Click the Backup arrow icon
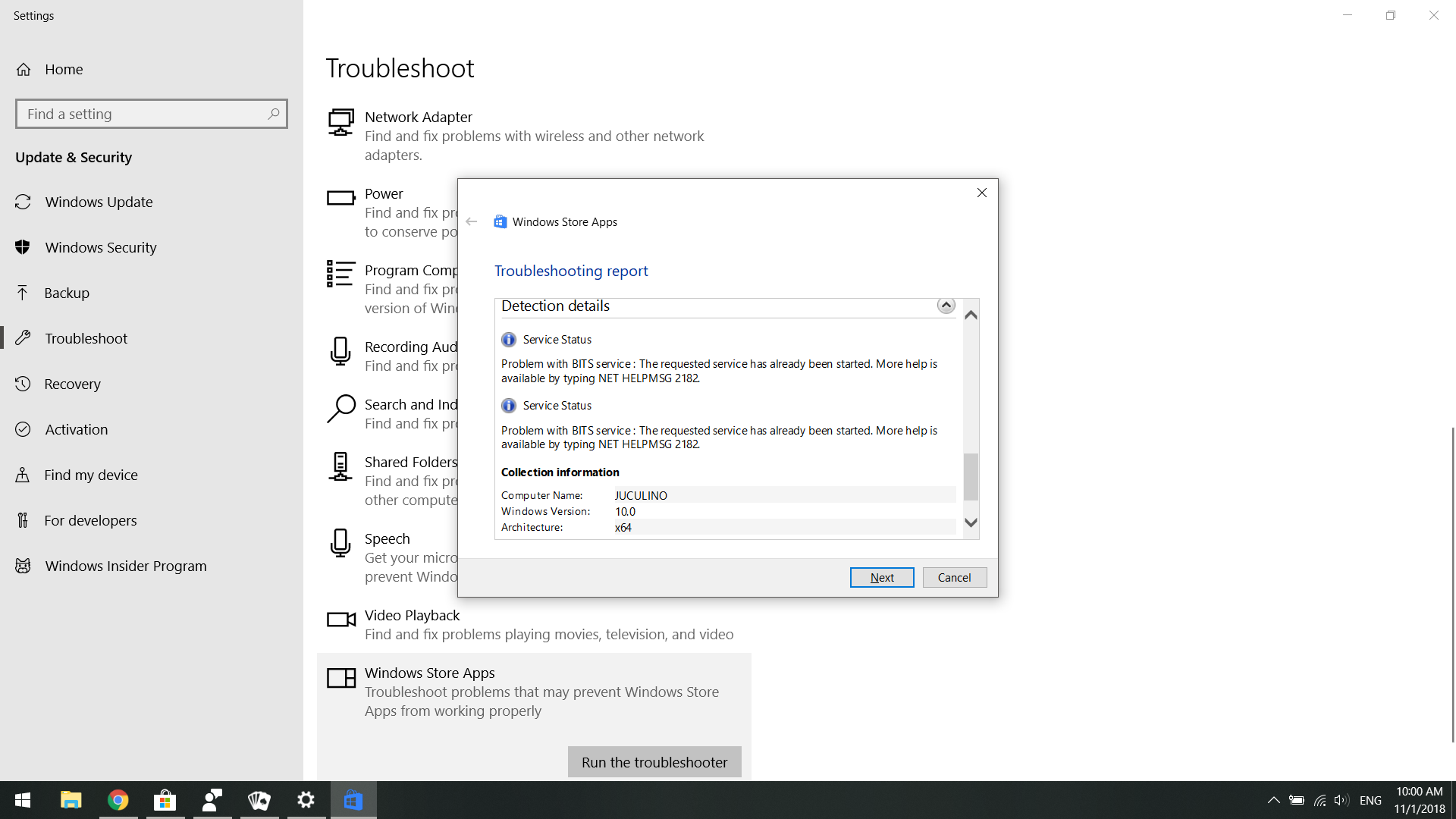Screen dimensions: 1456x819 point(23,293)
